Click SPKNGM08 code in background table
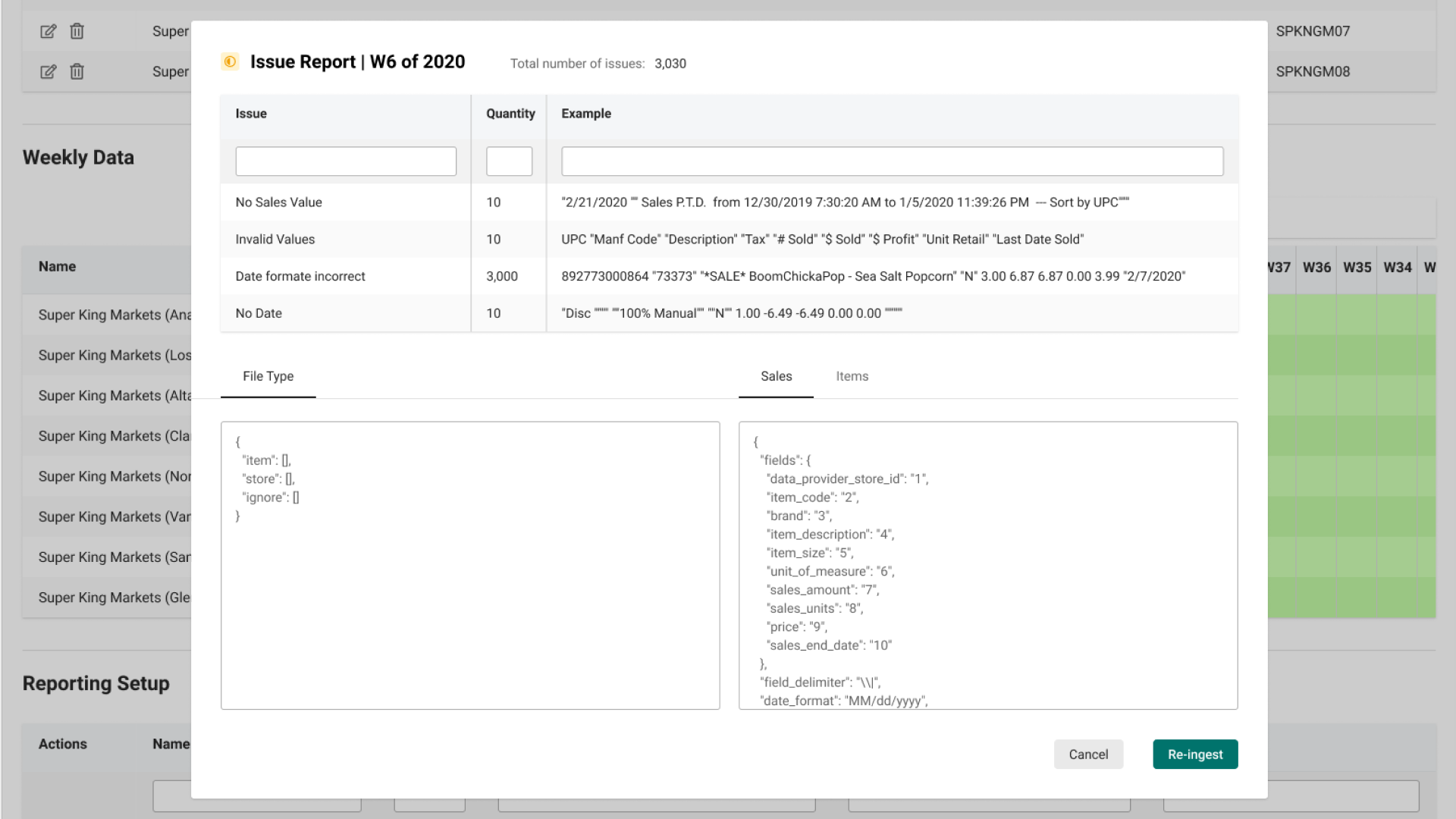1456x819 pixels. pyautogui.click(x=1313, y=71)
